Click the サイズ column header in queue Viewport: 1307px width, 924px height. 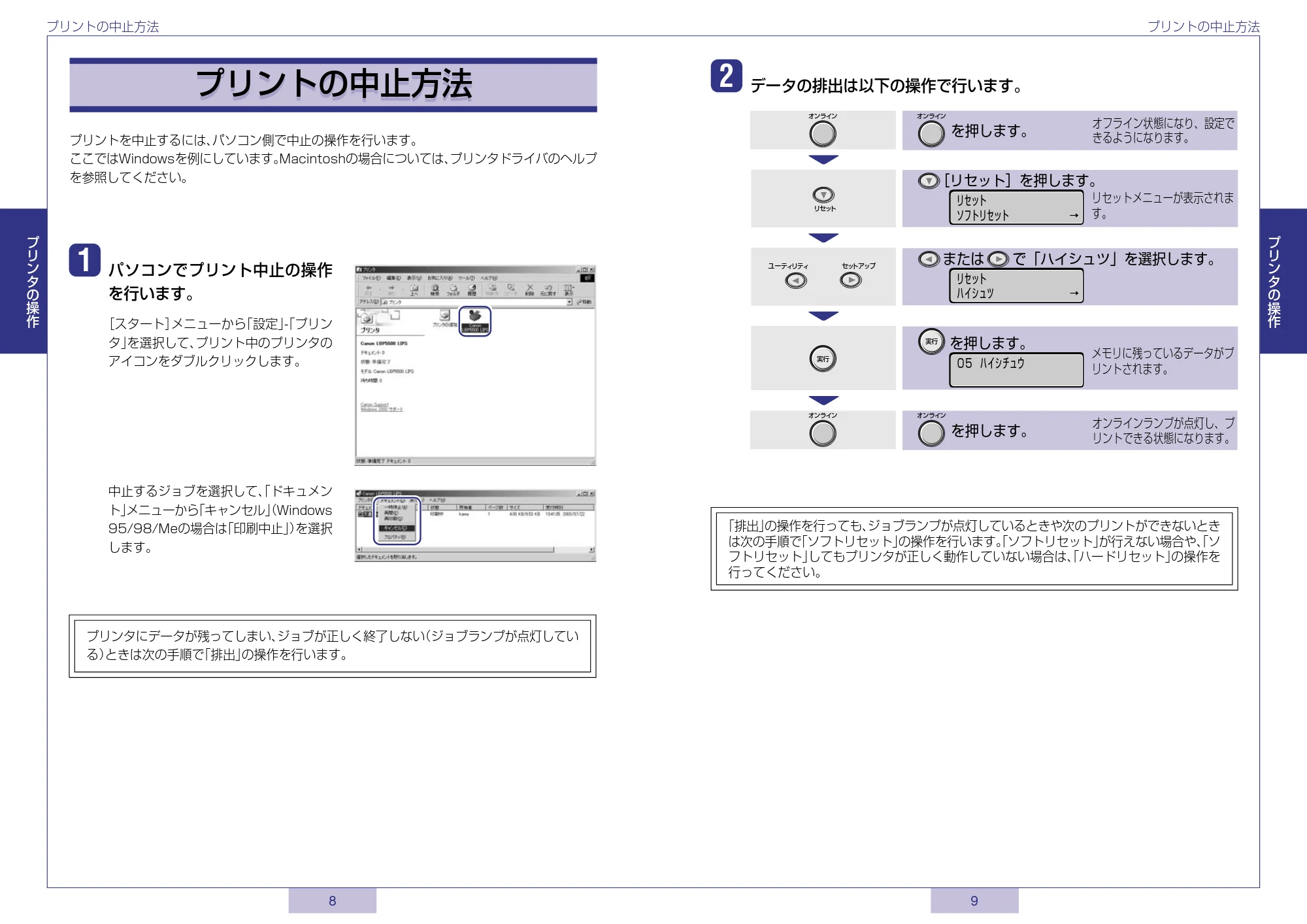click(x=526, y=507)
